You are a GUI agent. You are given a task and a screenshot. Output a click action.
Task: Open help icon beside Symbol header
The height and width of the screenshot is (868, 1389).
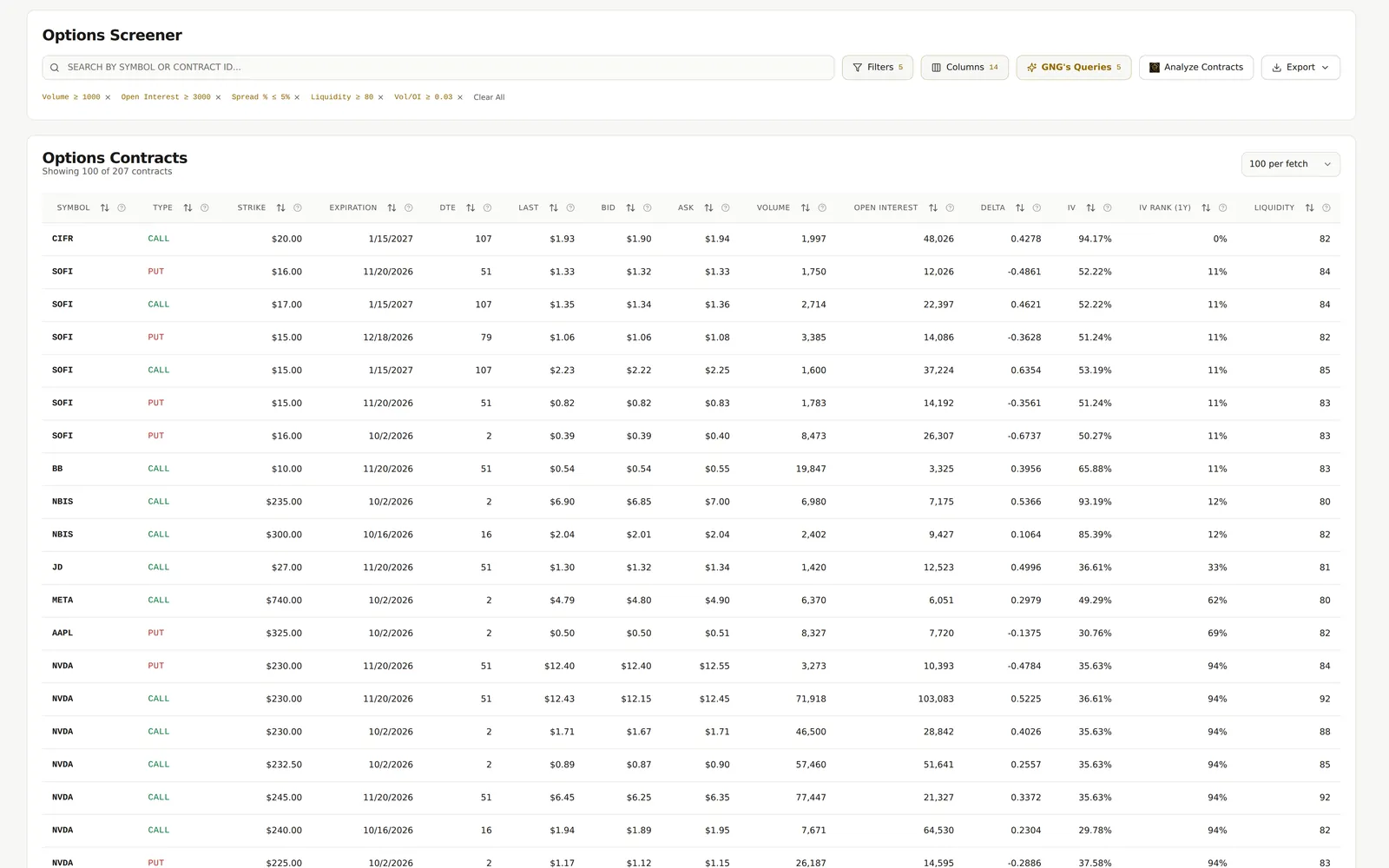(x=122, y=208)
